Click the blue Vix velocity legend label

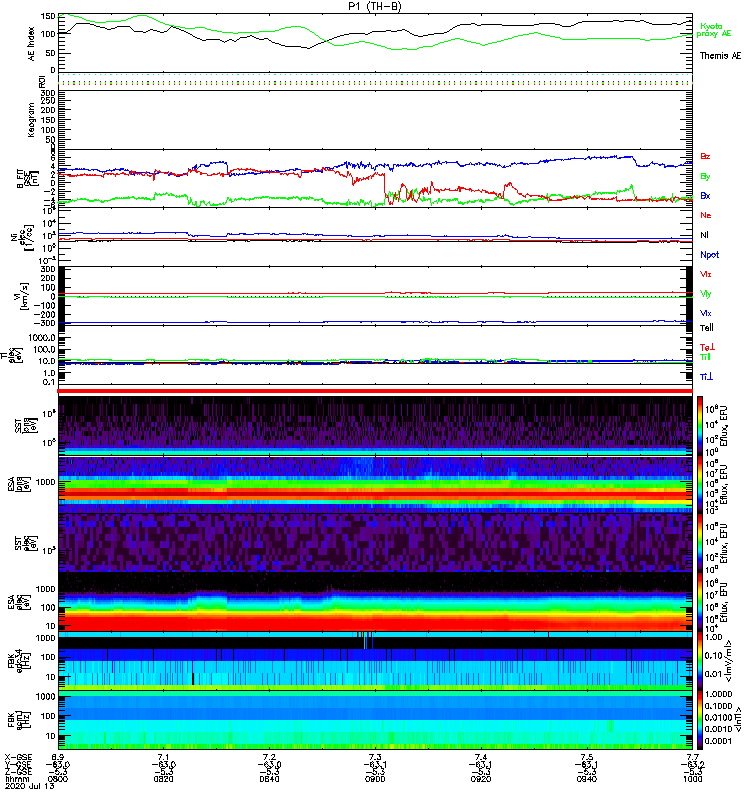click(x=706, y=313)
